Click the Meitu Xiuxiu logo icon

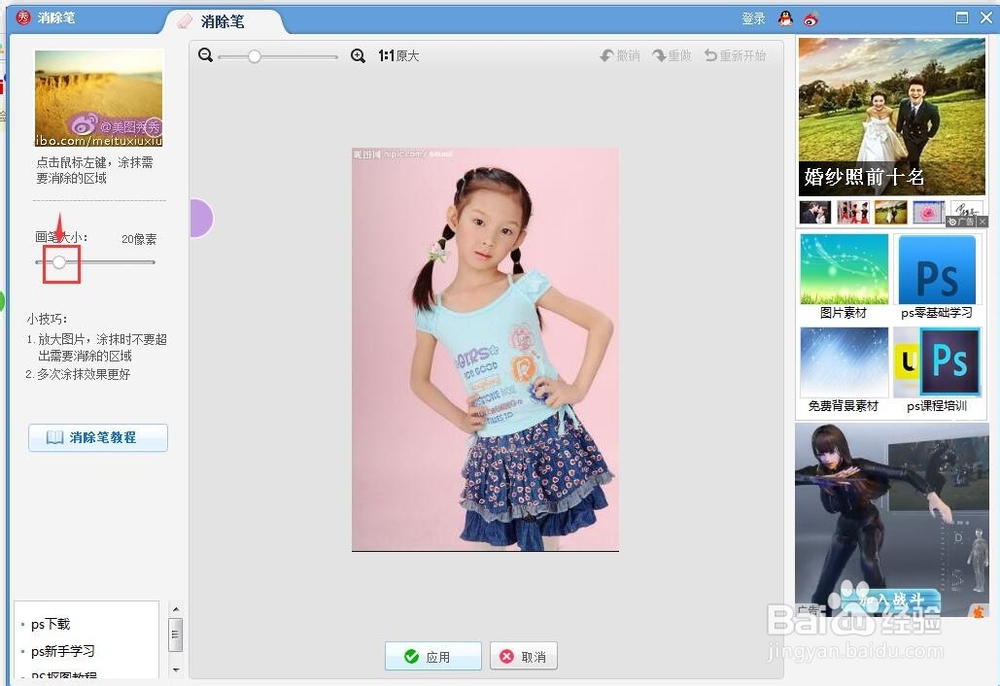pyautogui.click(x=21, y=17)
